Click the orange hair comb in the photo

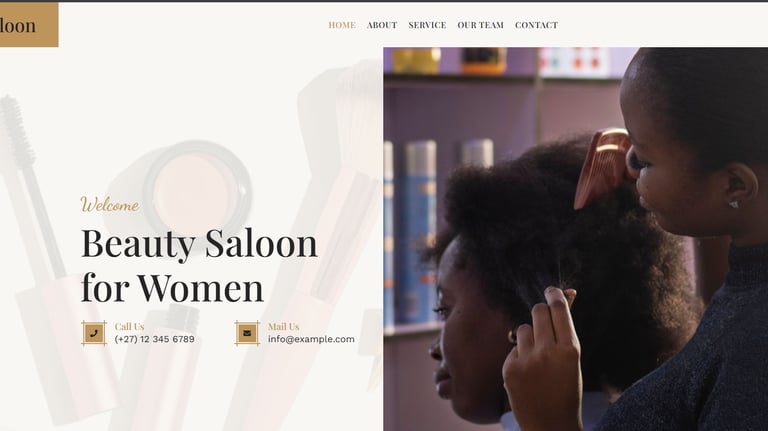(x=601, y=168)
